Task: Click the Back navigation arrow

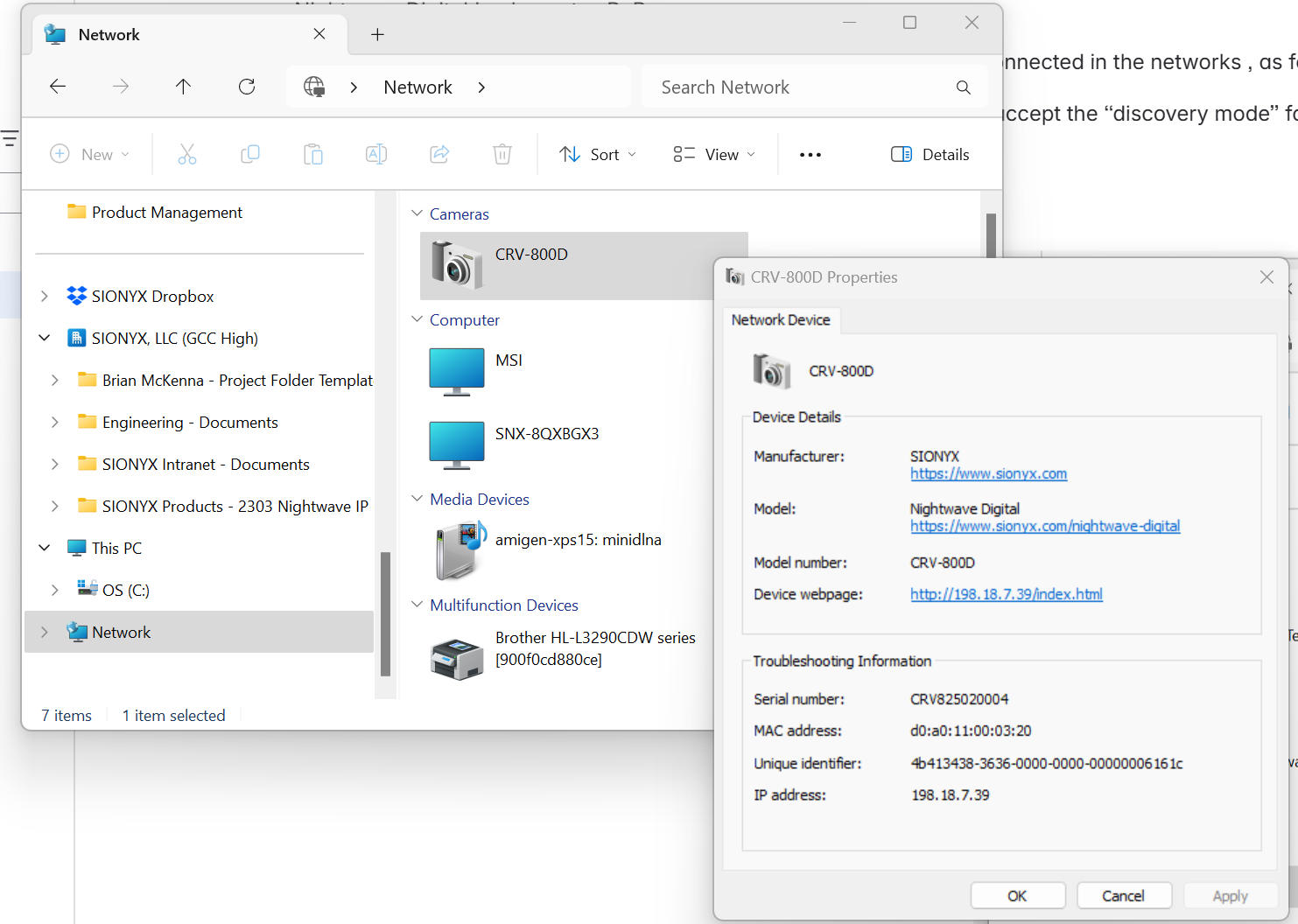Action: coord(58,87)
